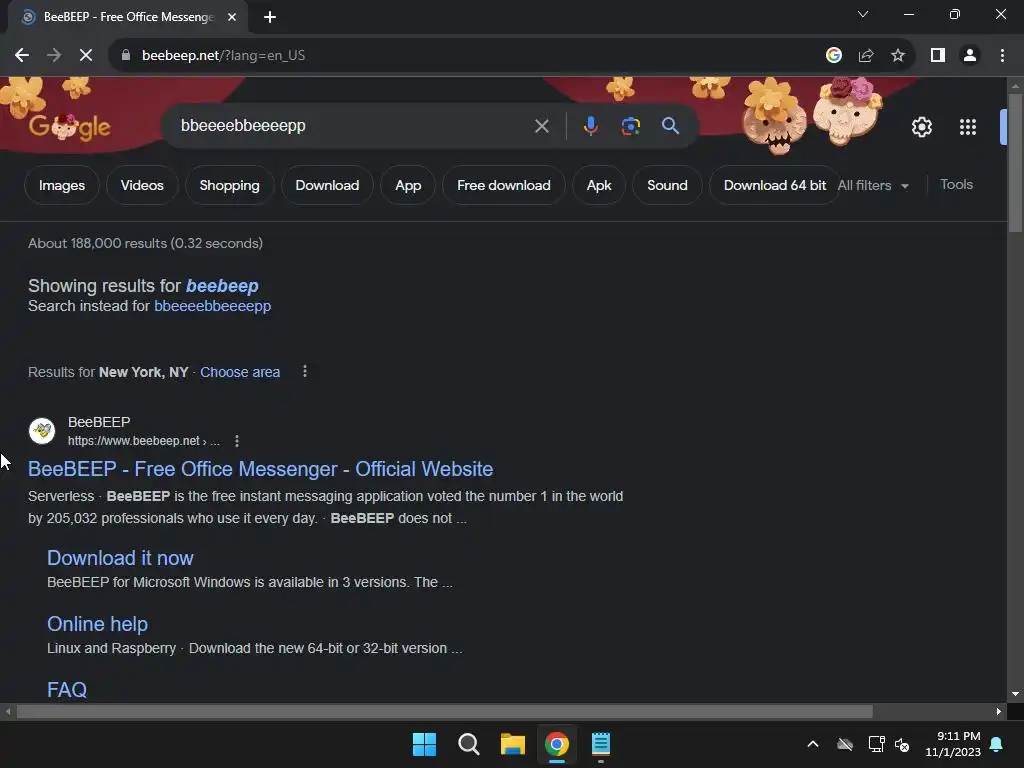Open BeeBEEP Official Website result

click(x=260, y=469)
